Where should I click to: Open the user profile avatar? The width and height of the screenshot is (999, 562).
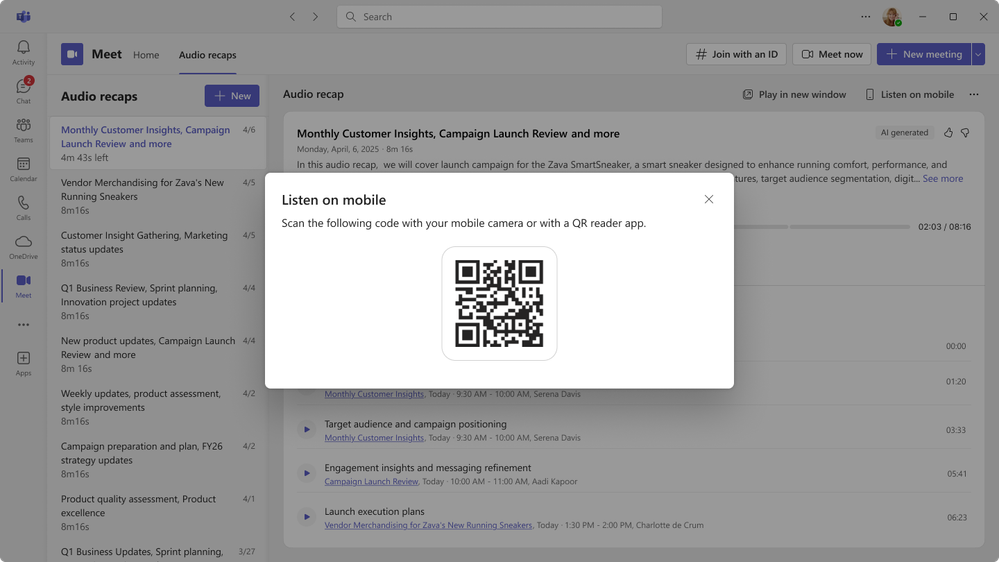pyautogui.click(x=892, y=17)
